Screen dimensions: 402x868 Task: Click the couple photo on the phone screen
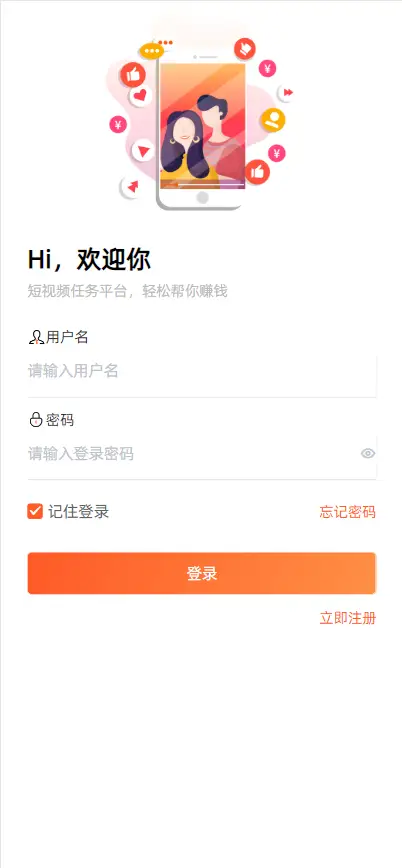pos(203,126)
